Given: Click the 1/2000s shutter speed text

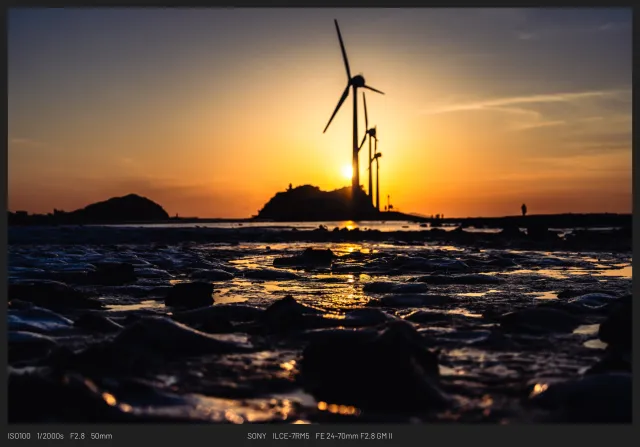Looking at the screenshot, I should coord(50,436).
